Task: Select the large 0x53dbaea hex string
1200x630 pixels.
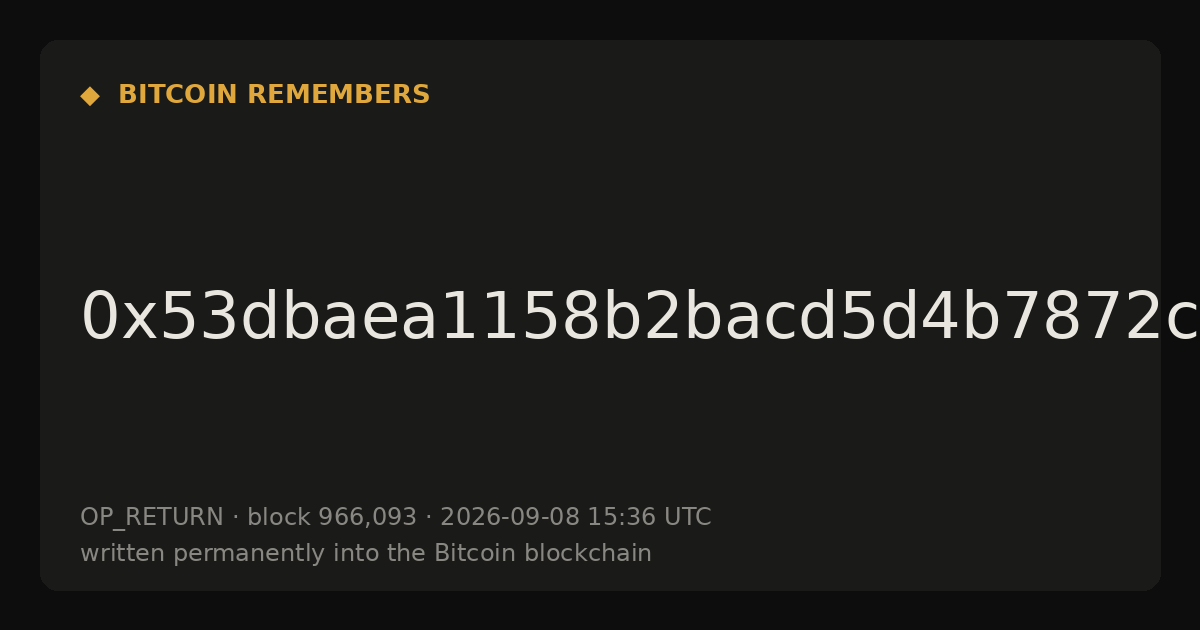Action: tap(640, 318)
